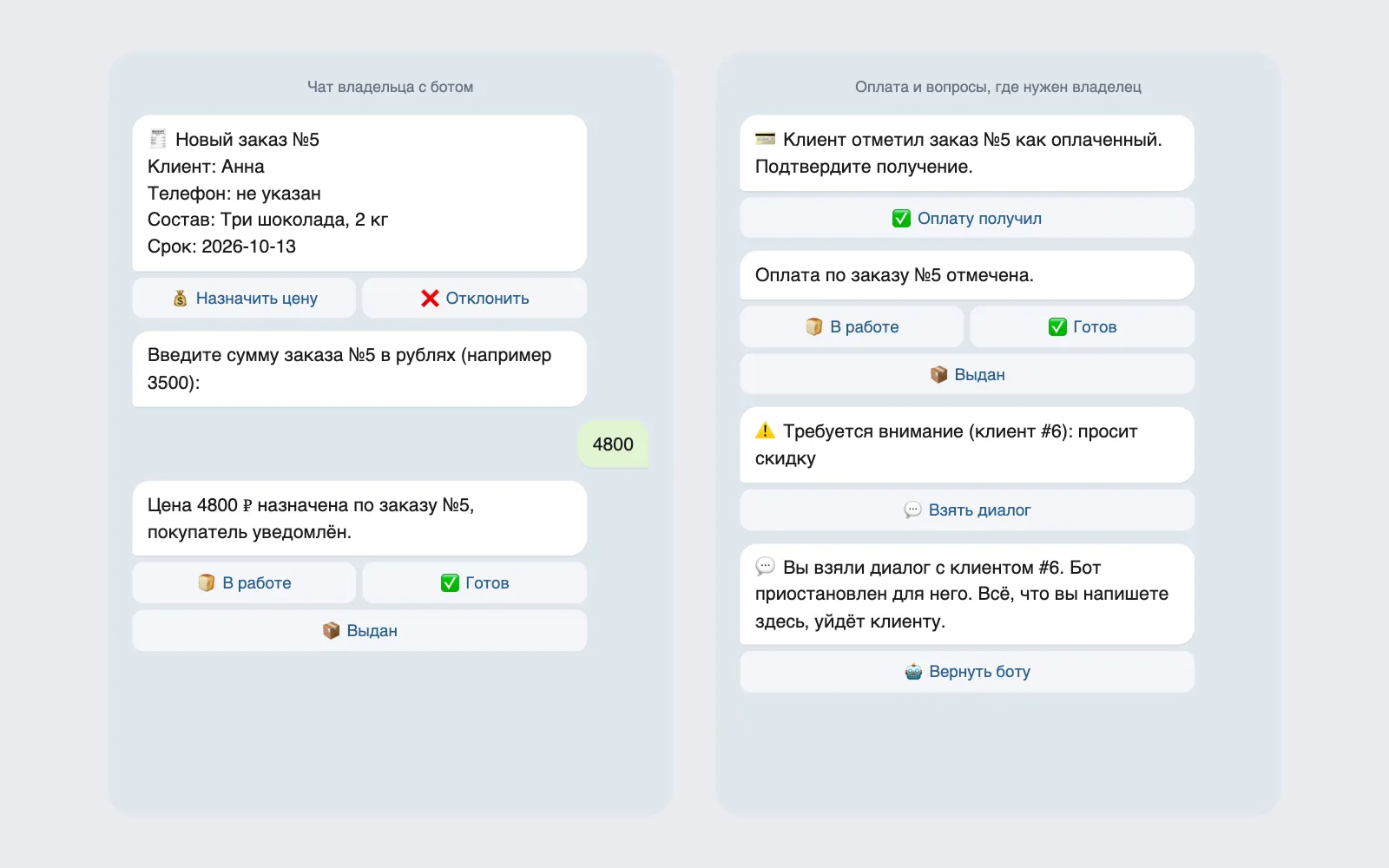The image size is (1389, 868).
Task: Click the header «Оплата и вопросы, где нужен владелец»
Action: [x=998, y=87]
